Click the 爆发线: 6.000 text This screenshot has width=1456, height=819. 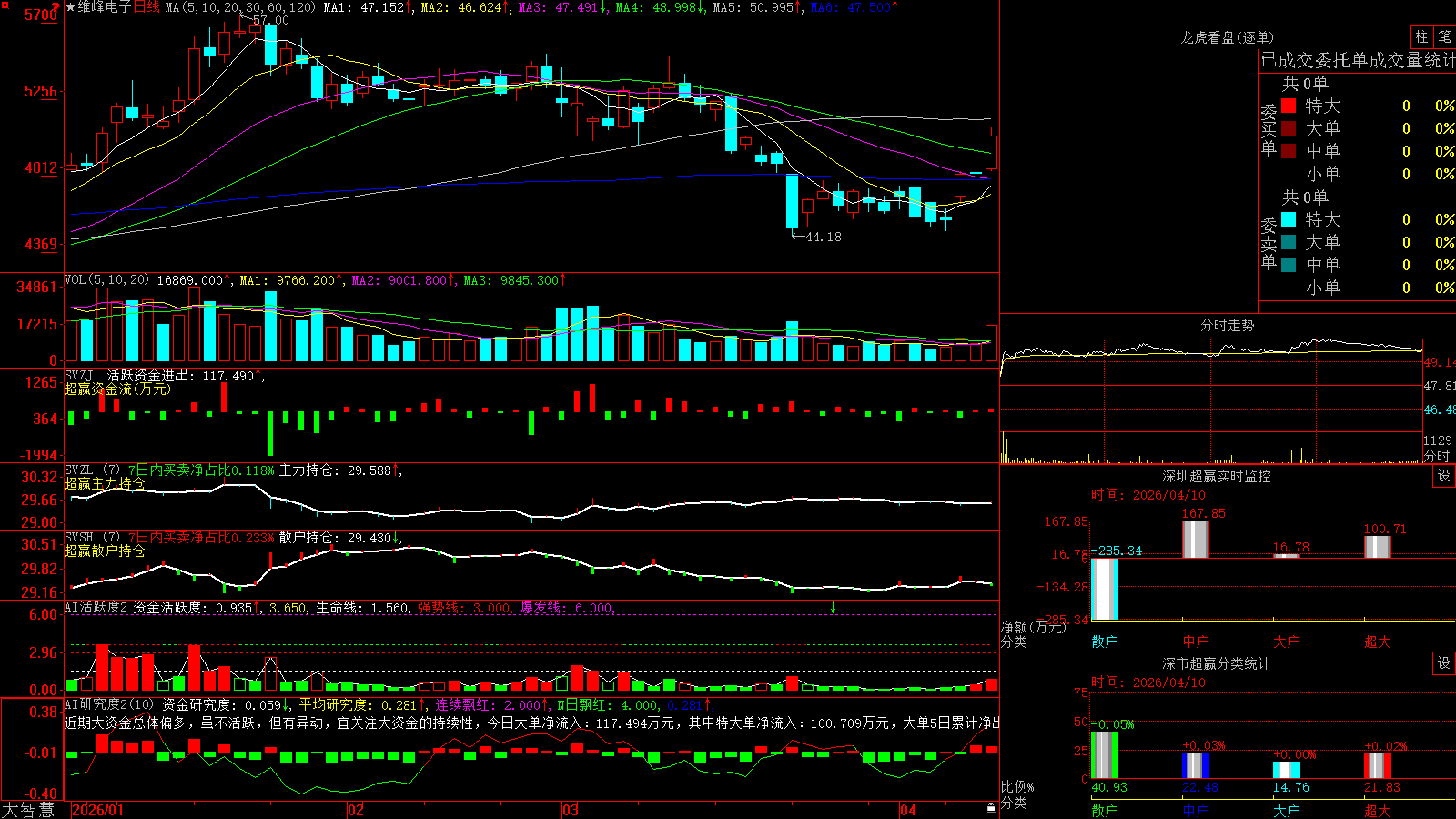tap(567, 608)
